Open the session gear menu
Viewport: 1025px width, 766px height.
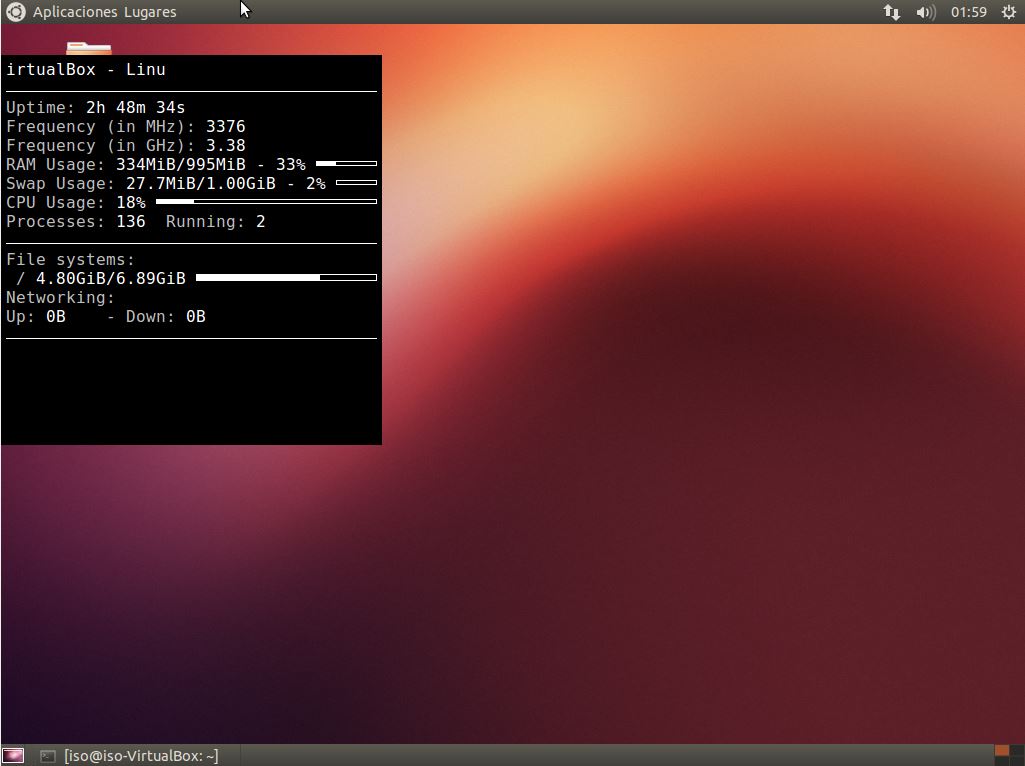(x=1008, y=12)
